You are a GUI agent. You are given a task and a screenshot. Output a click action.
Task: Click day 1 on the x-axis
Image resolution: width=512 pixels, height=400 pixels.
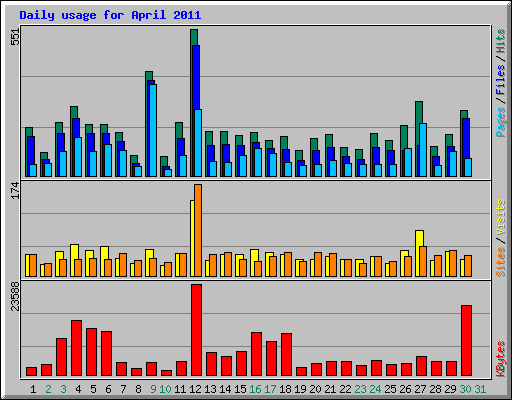pyautogui.click(x=33, y=389)
